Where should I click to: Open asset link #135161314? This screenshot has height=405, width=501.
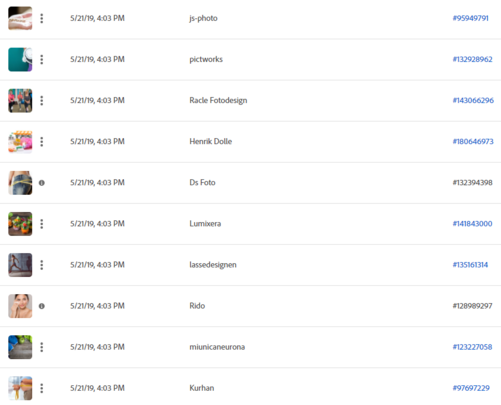click(x=470, y=265)
